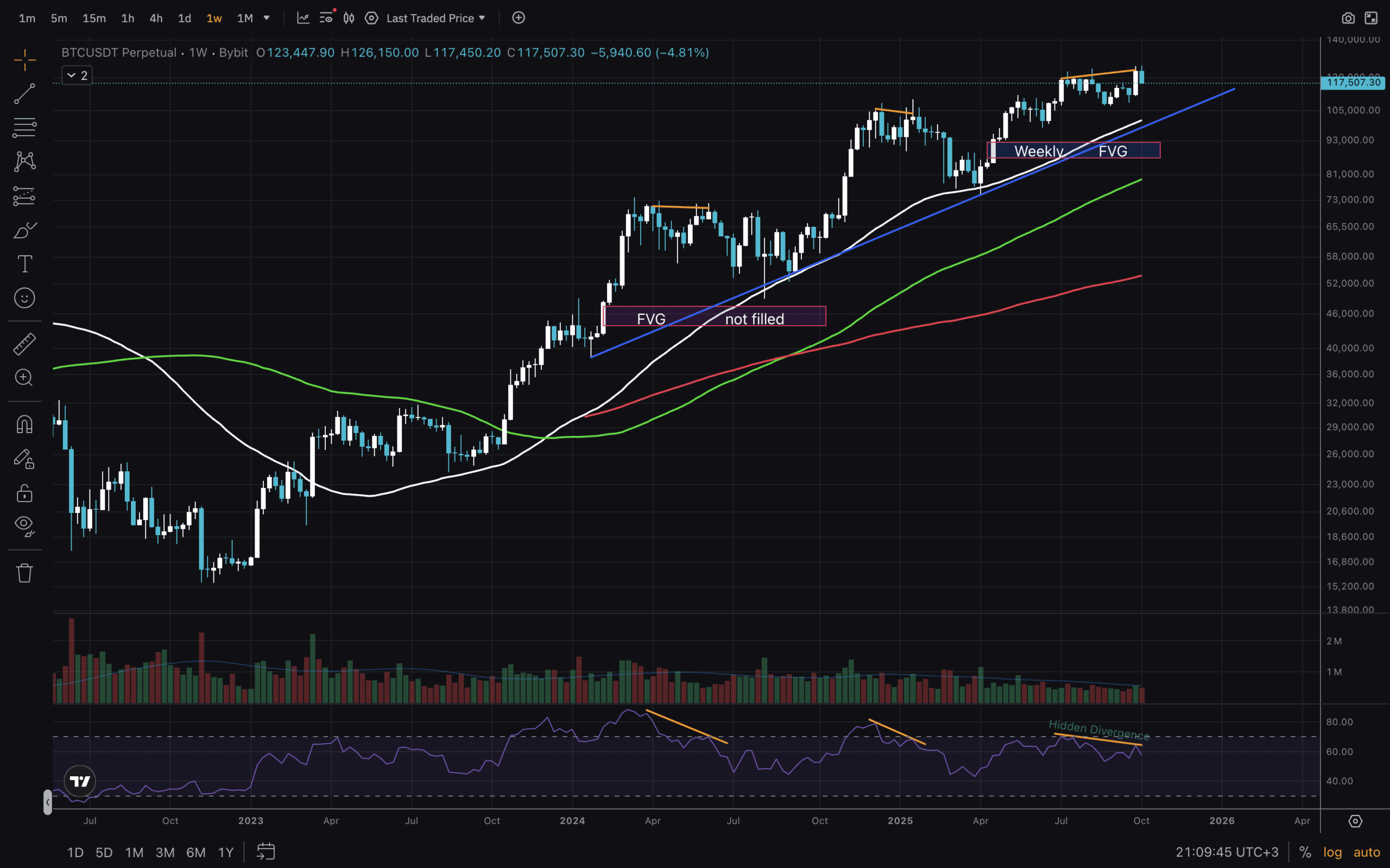Image resolution: width=1390 pixels, height=868 pixels.
Task: Open more timeframes dropdown arrow after 1M
Action: coord(267,18)
